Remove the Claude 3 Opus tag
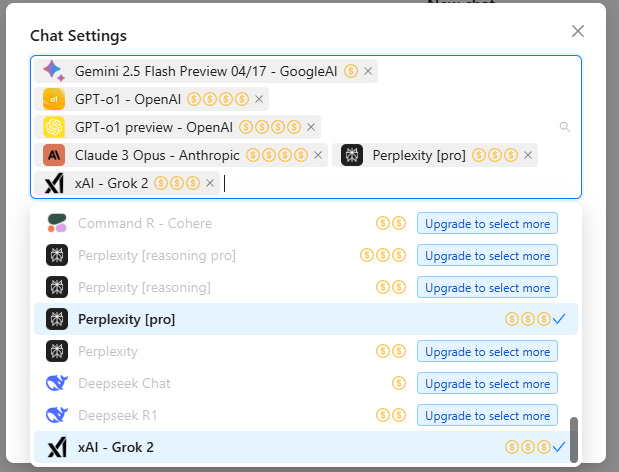Viewport: 619px width, 472px height. [x=318, y=155]
